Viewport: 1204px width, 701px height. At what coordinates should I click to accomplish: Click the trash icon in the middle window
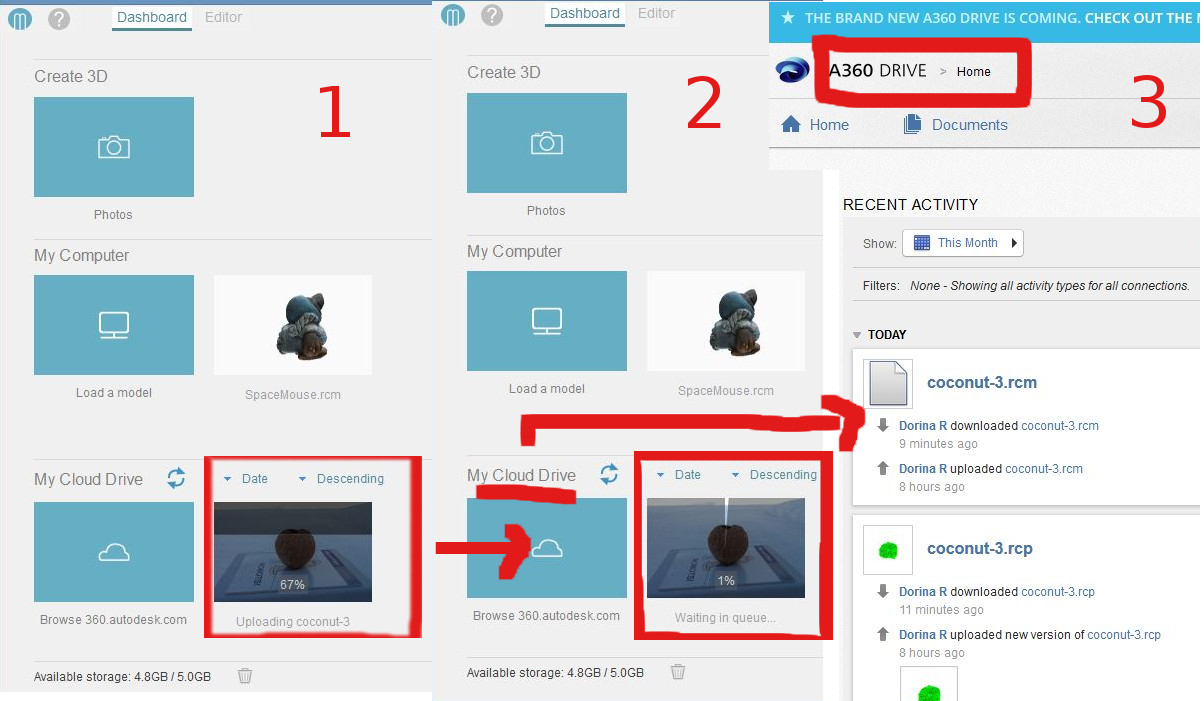pyautogui.click(x=678, y=672)
